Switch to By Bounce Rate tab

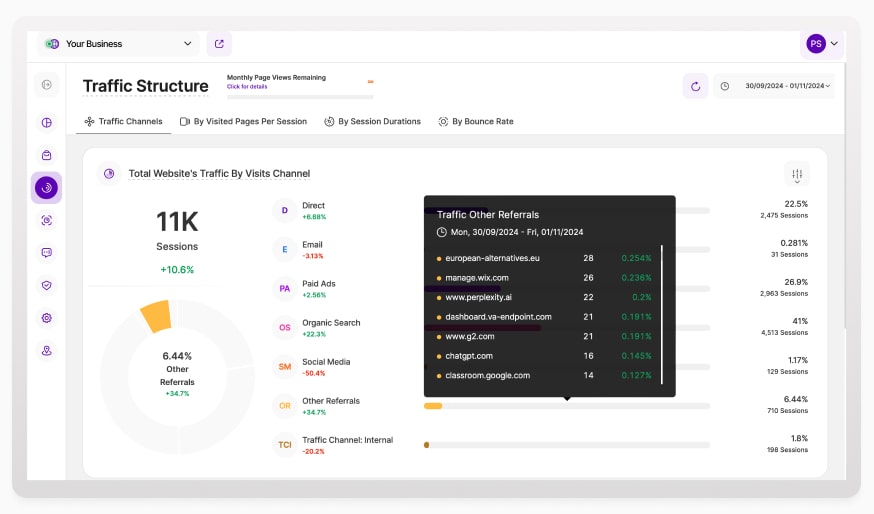click(x=476, y=121)
